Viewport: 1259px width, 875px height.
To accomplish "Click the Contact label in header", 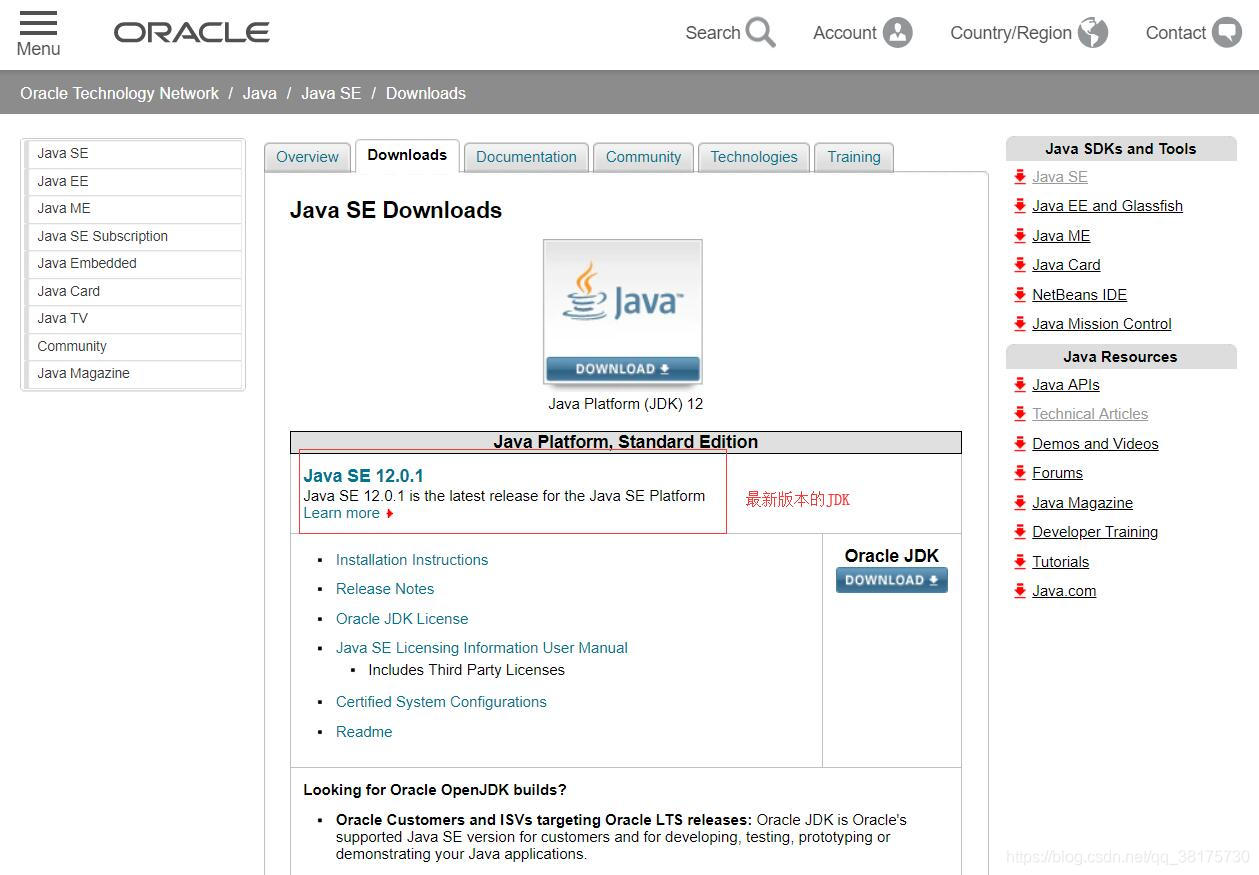I will point(1175,33).
